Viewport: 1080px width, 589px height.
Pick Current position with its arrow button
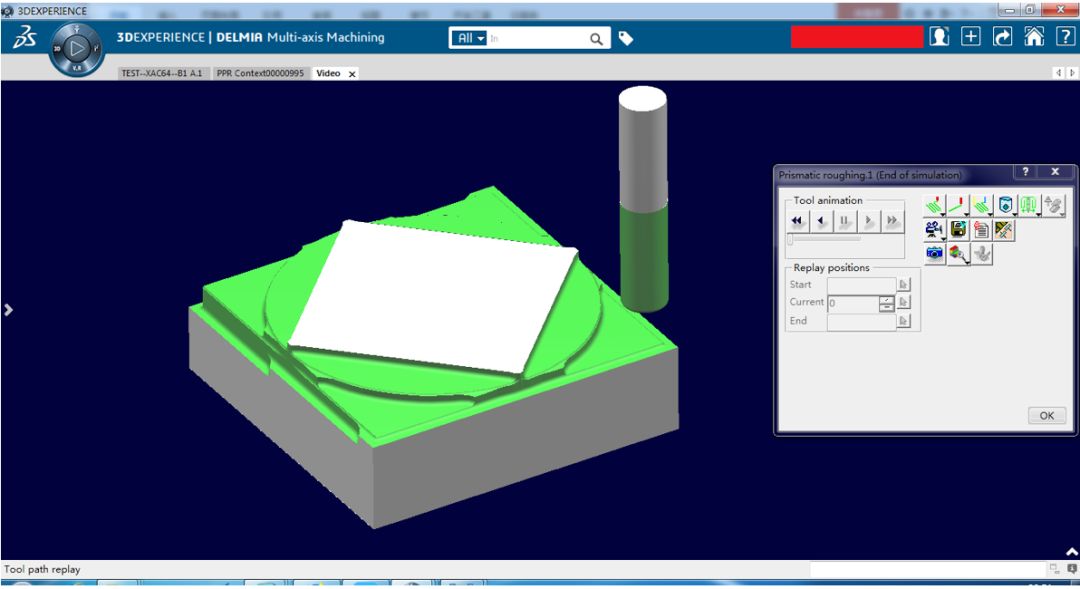pos(904,303)
